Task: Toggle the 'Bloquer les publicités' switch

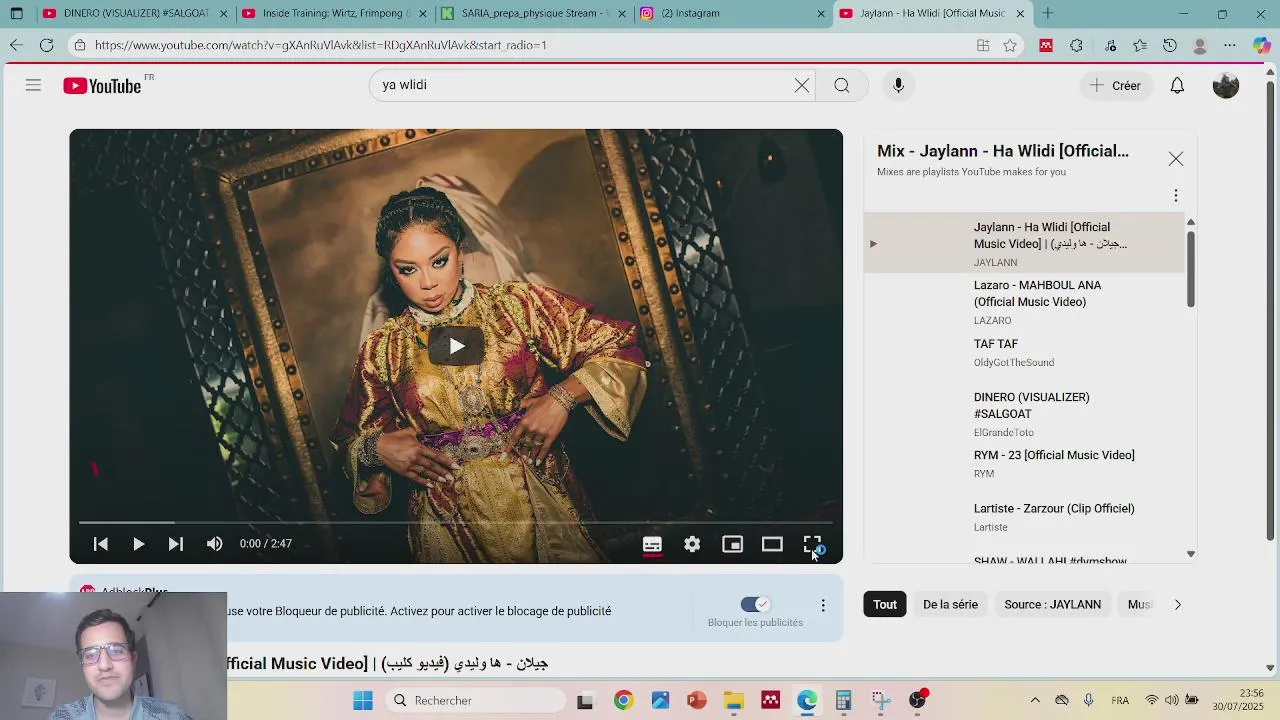Action: coord(755,604)
